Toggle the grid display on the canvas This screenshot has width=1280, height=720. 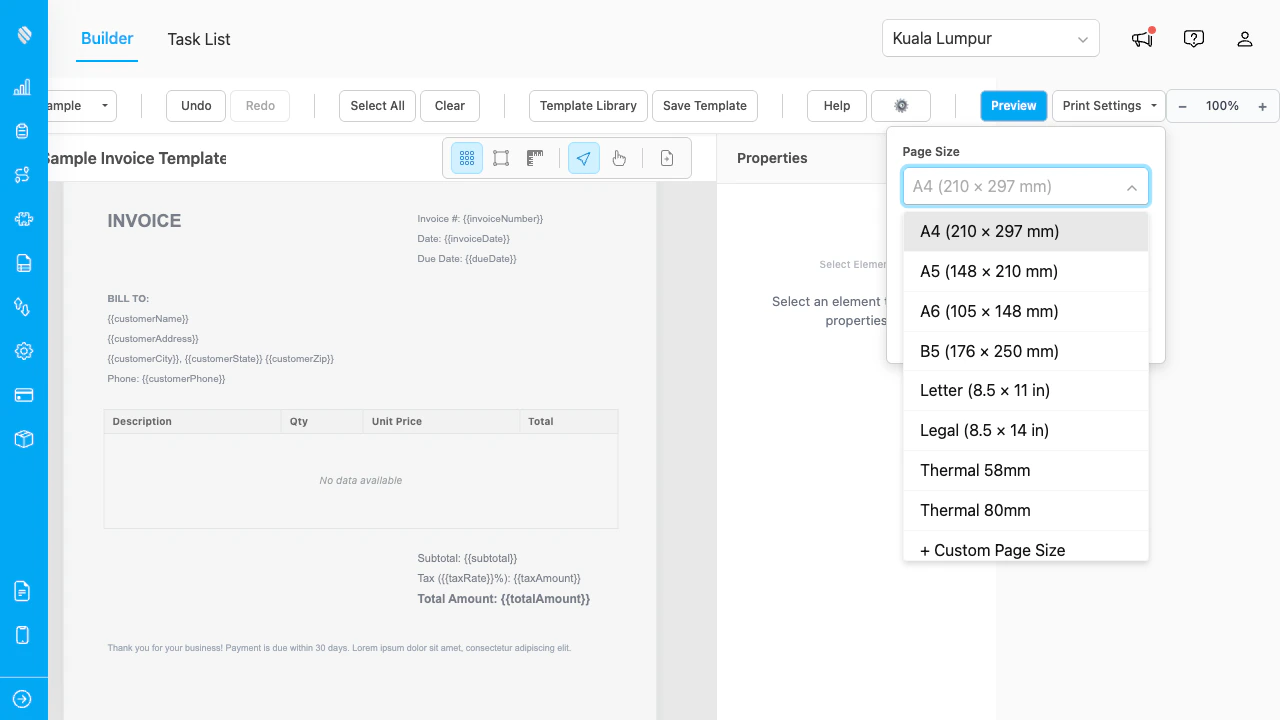(x=466, y=157)
